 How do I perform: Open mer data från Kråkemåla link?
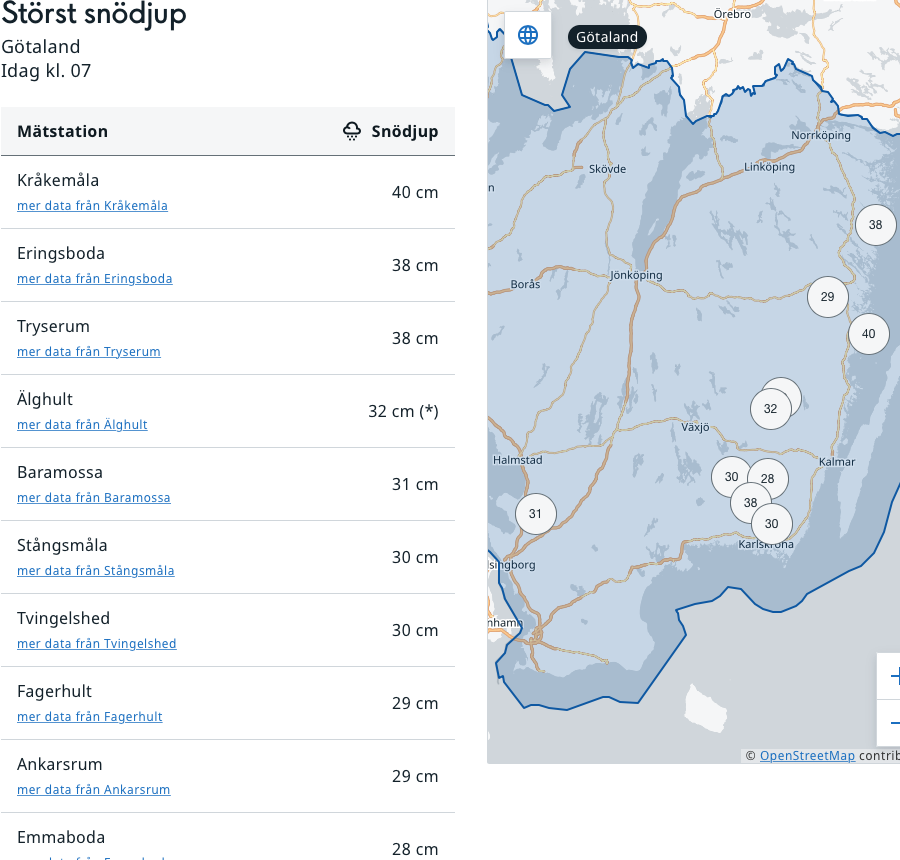pyautogui.click(x=92, y=206)
